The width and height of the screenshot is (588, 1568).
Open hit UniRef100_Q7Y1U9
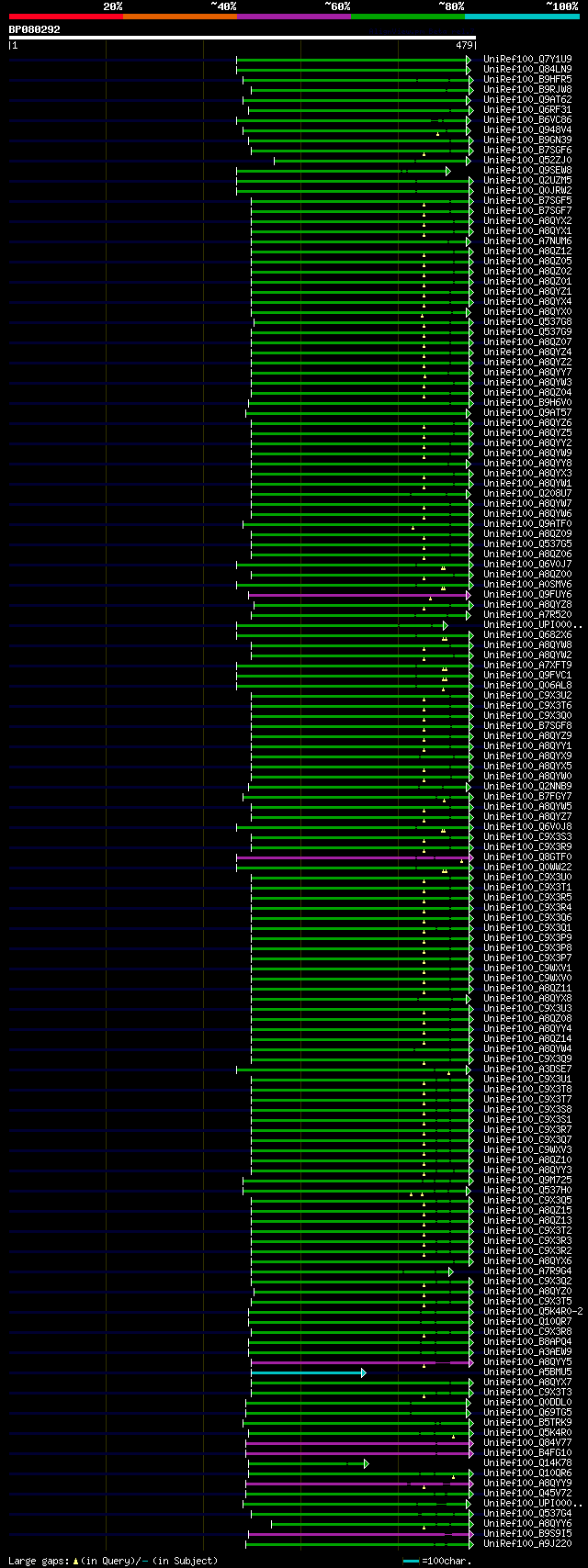(x=527, y=59)
